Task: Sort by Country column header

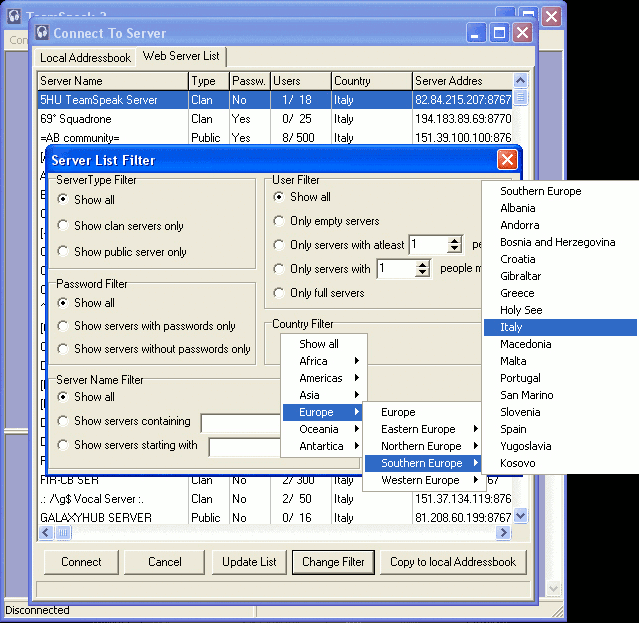Action: coord(372,81)
